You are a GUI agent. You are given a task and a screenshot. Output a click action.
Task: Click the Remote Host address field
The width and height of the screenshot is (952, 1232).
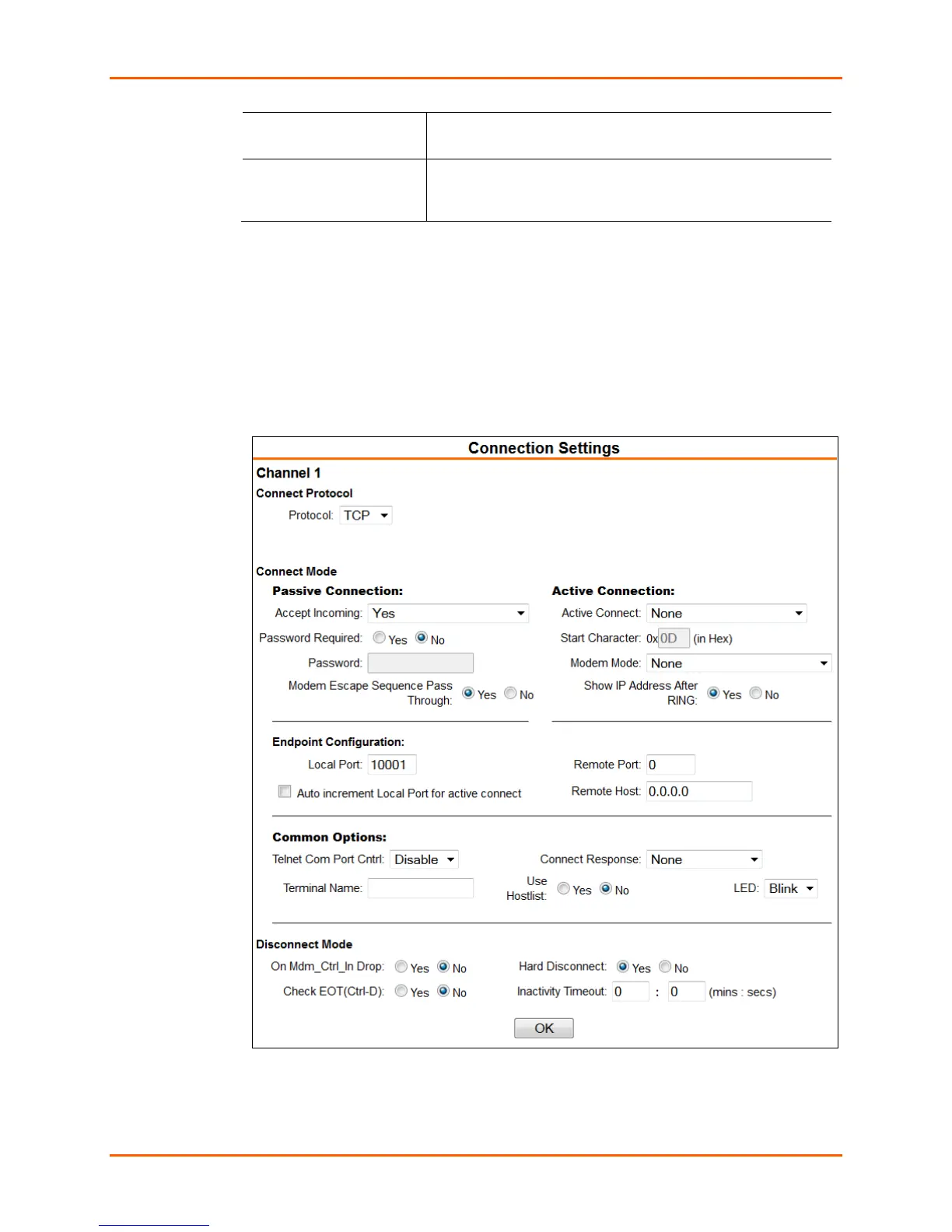(x=699, y=791)
